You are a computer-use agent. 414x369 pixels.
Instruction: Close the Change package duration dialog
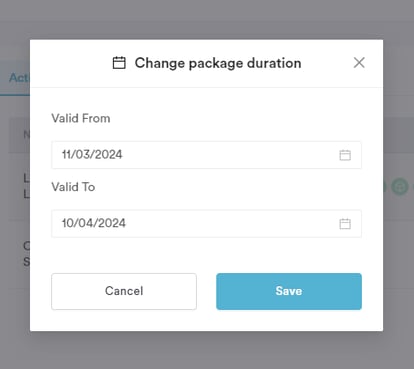(x=359, y=63)
